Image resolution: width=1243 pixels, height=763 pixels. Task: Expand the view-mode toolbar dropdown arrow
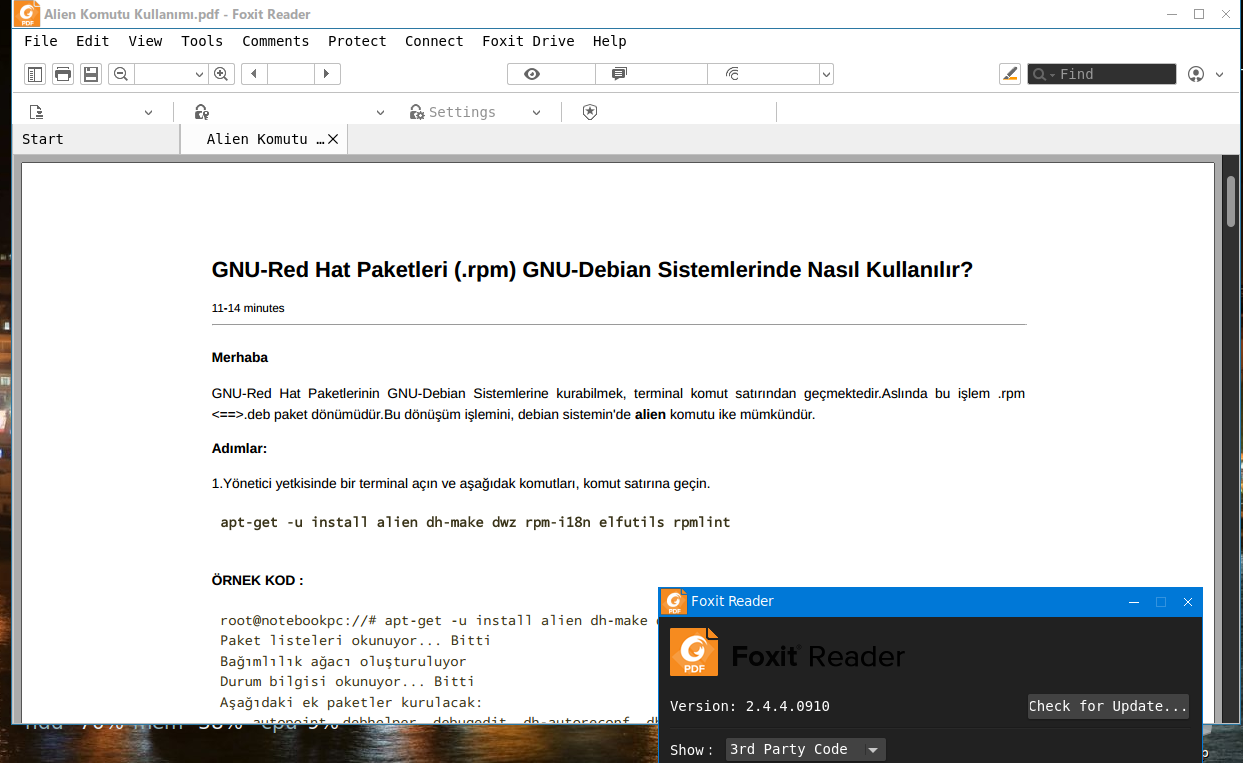(826, 74)
